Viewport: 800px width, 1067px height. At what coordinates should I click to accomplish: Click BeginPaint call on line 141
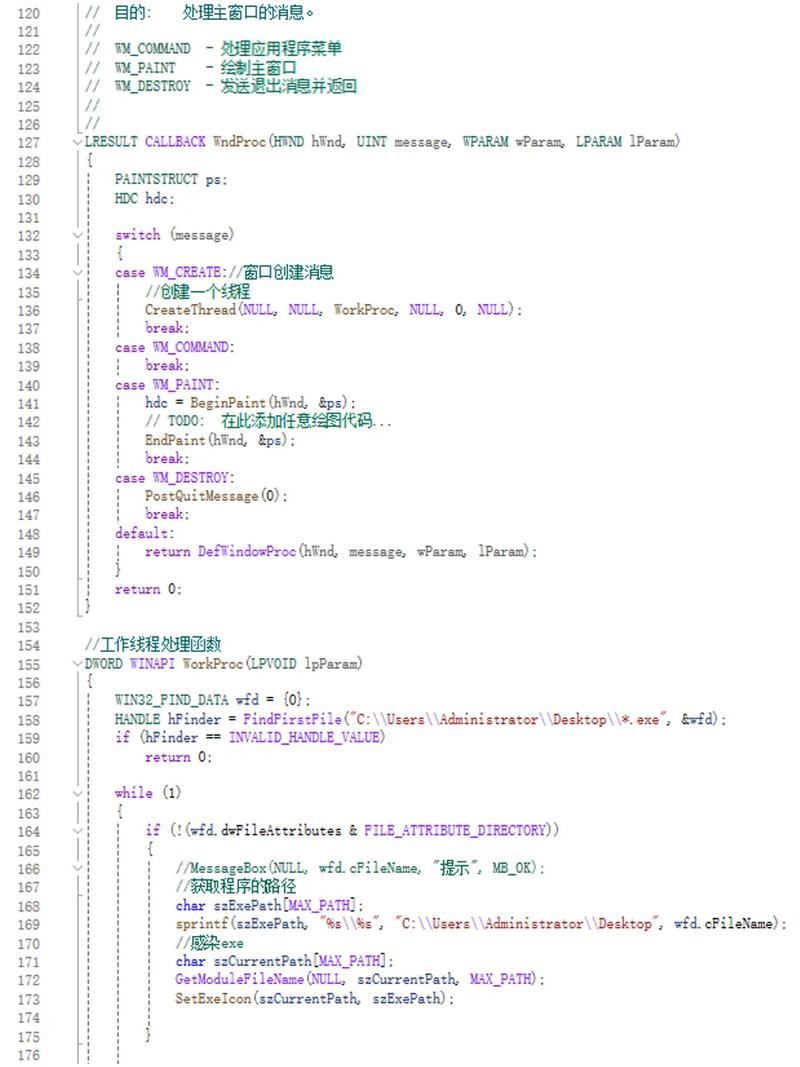coord(227,403)
